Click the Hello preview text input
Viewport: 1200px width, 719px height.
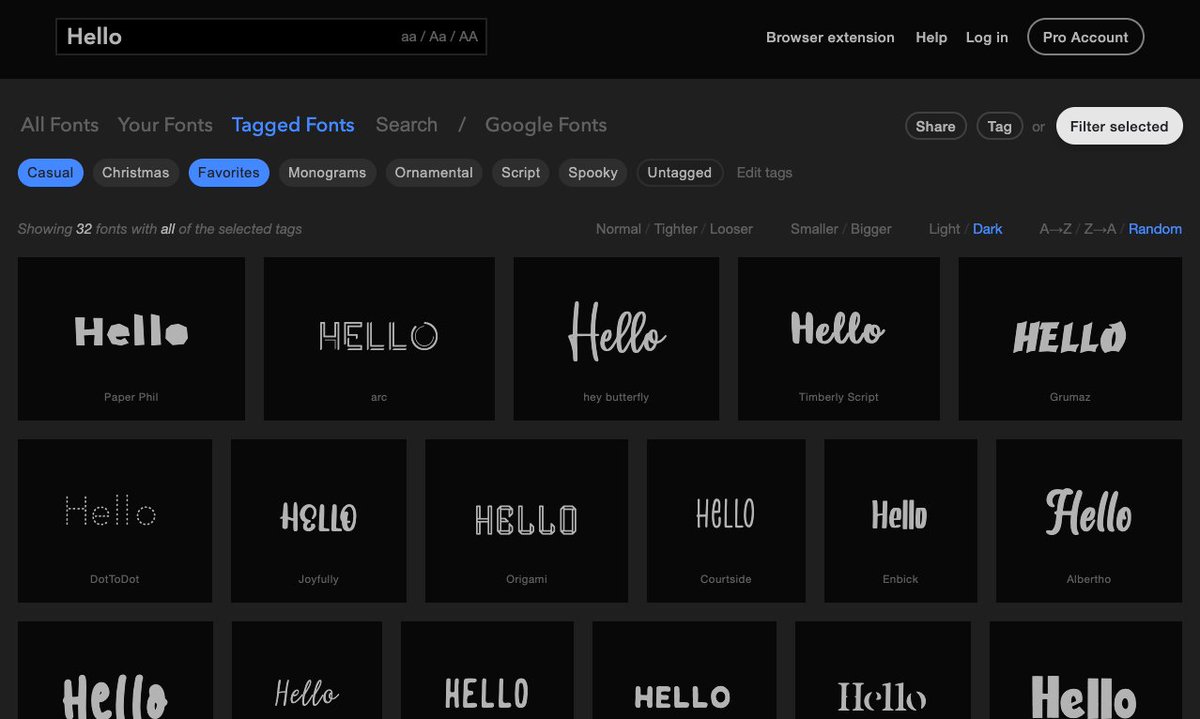coord(271,37)
